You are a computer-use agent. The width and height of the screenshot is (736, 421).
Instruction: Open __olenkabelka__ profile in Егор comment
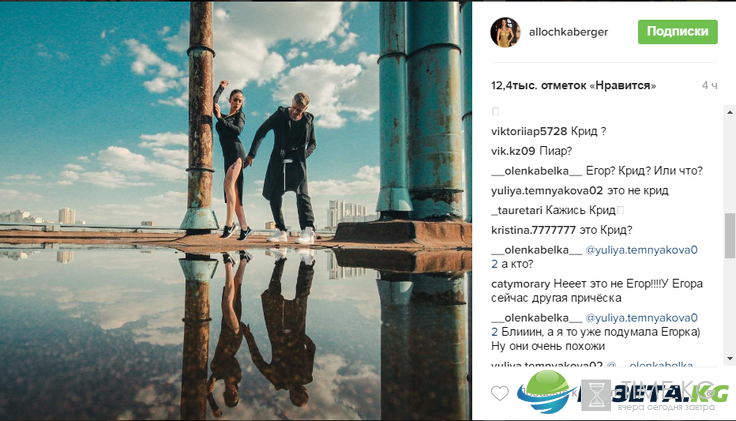[537, 171]
